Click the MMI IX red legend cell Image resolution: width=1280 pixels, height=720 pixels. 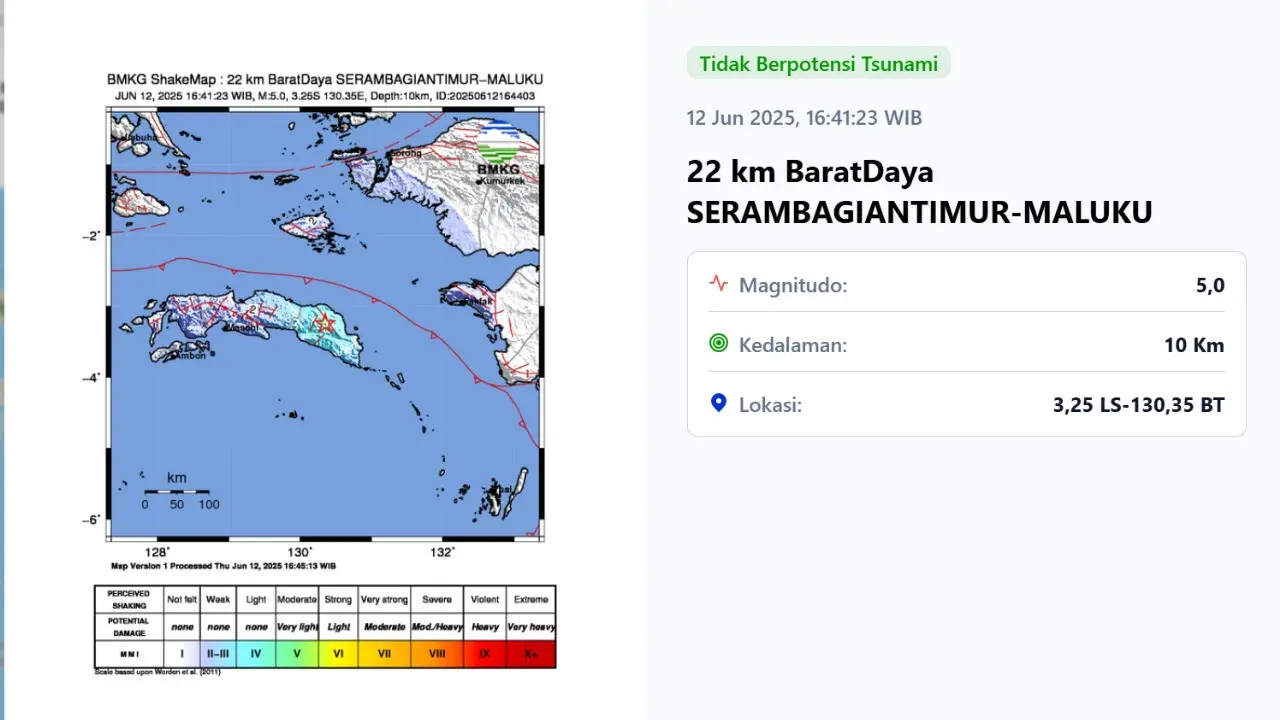click(485, 654)
